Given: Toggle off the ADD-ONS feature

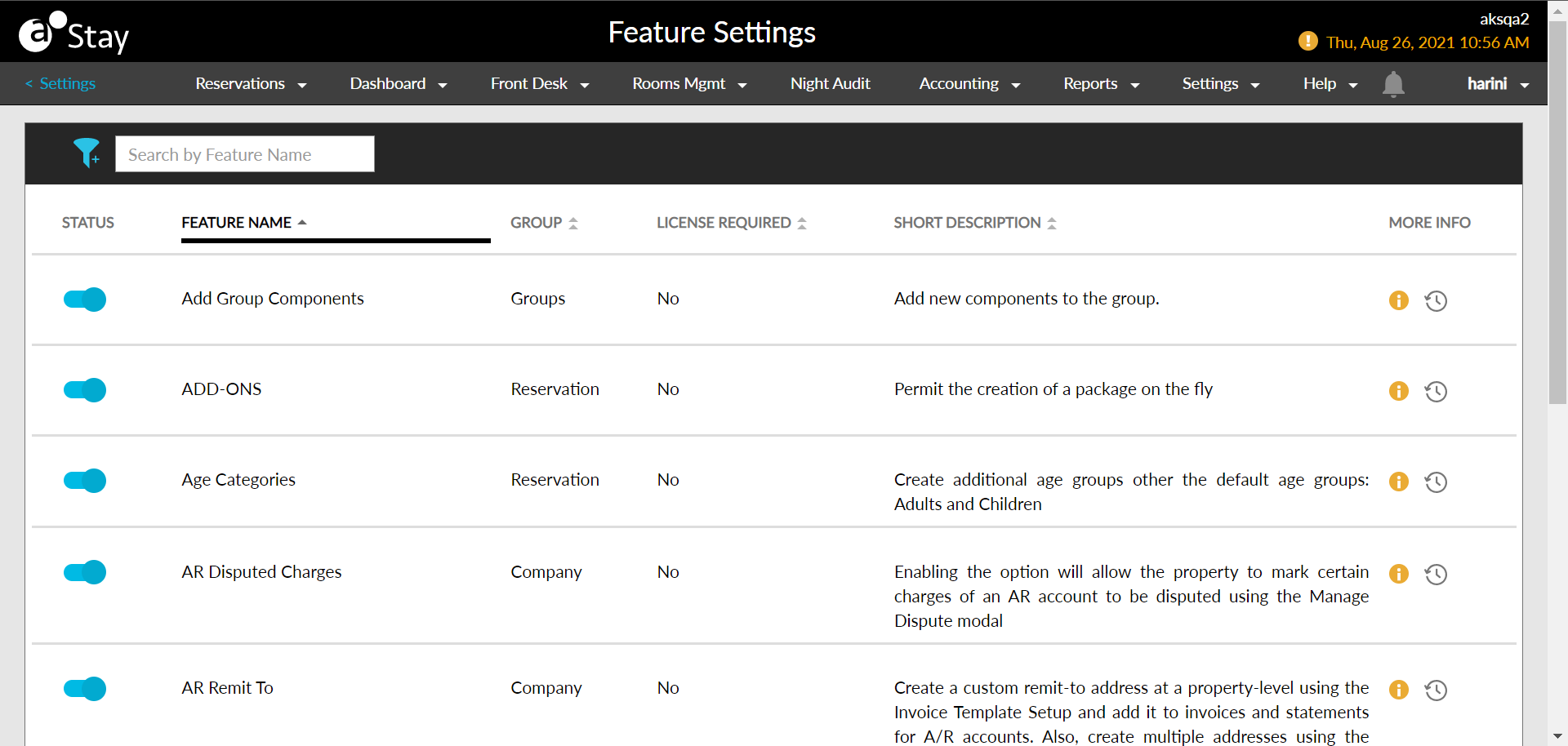Looking at the screenshot, I should [x=84, y=390].
